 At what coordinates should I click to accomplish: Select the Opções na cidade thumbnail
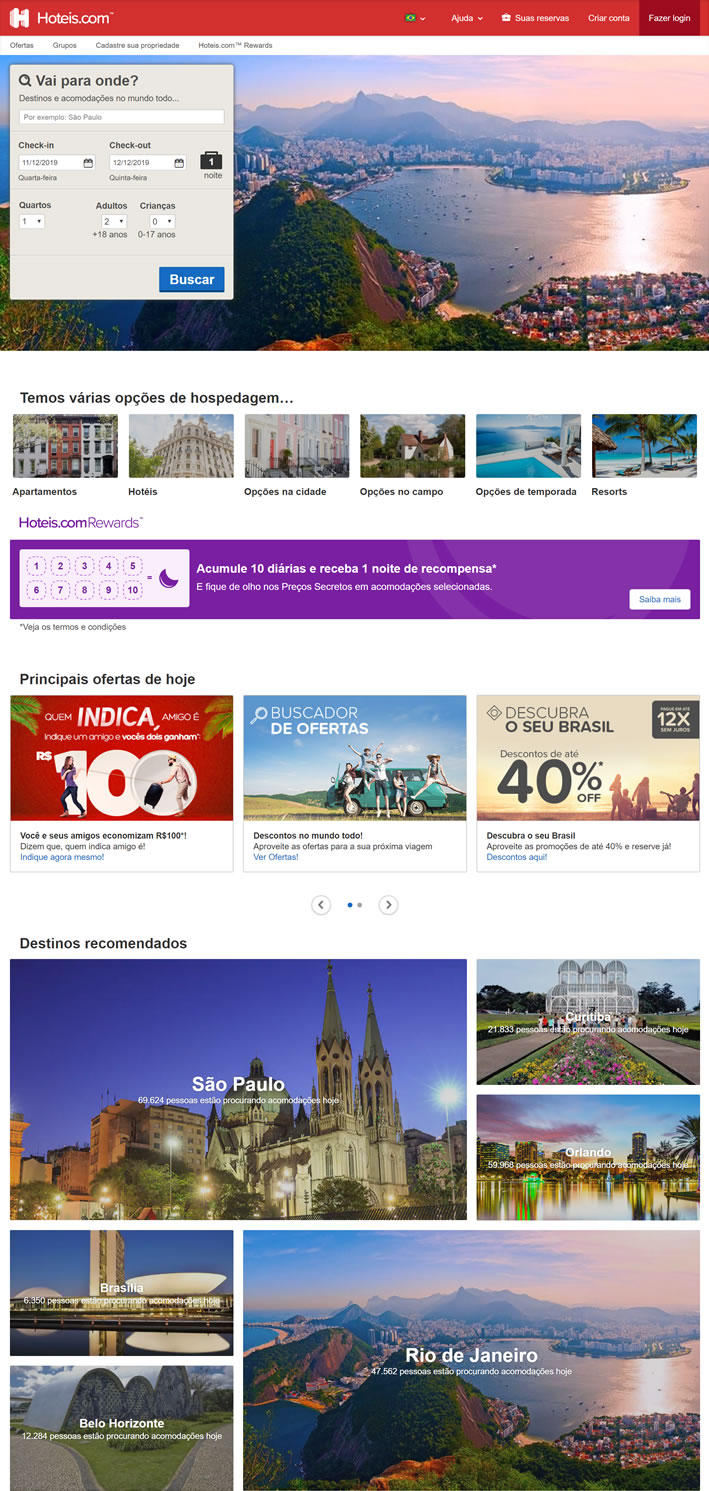tap(297, 446)
